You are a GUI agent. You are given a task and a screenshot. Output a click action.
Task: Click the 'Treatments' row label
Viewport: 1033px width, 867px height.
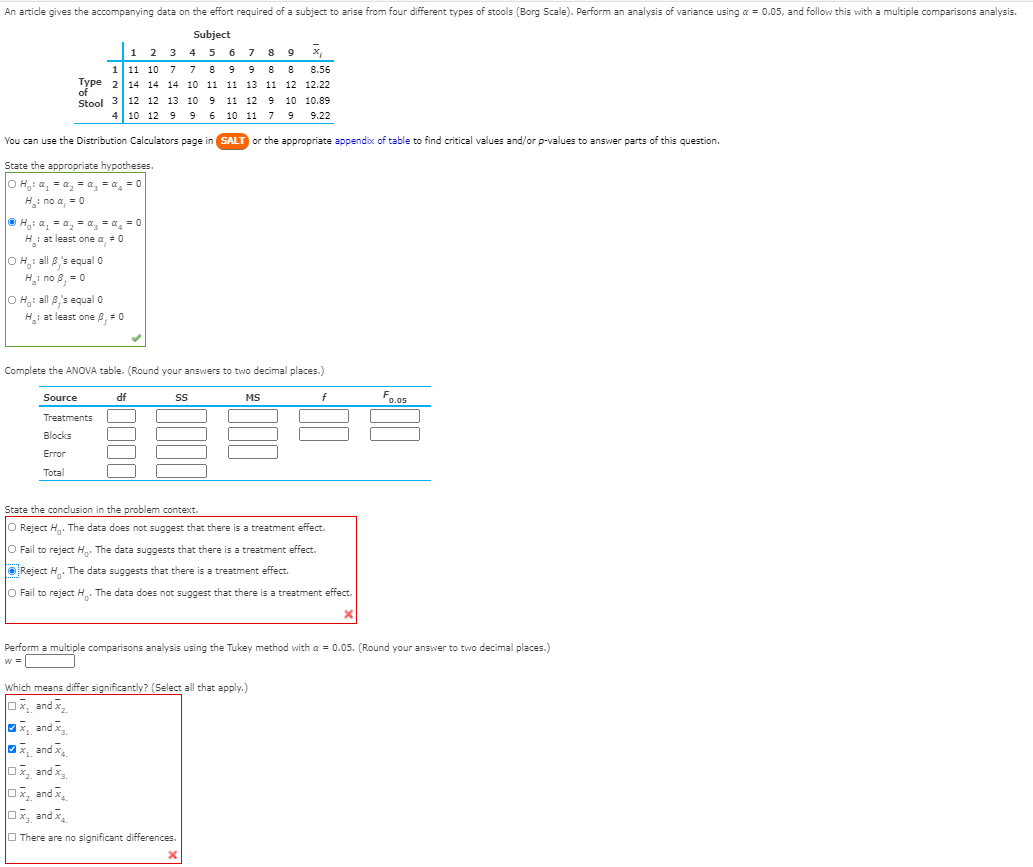coord(68,418)
